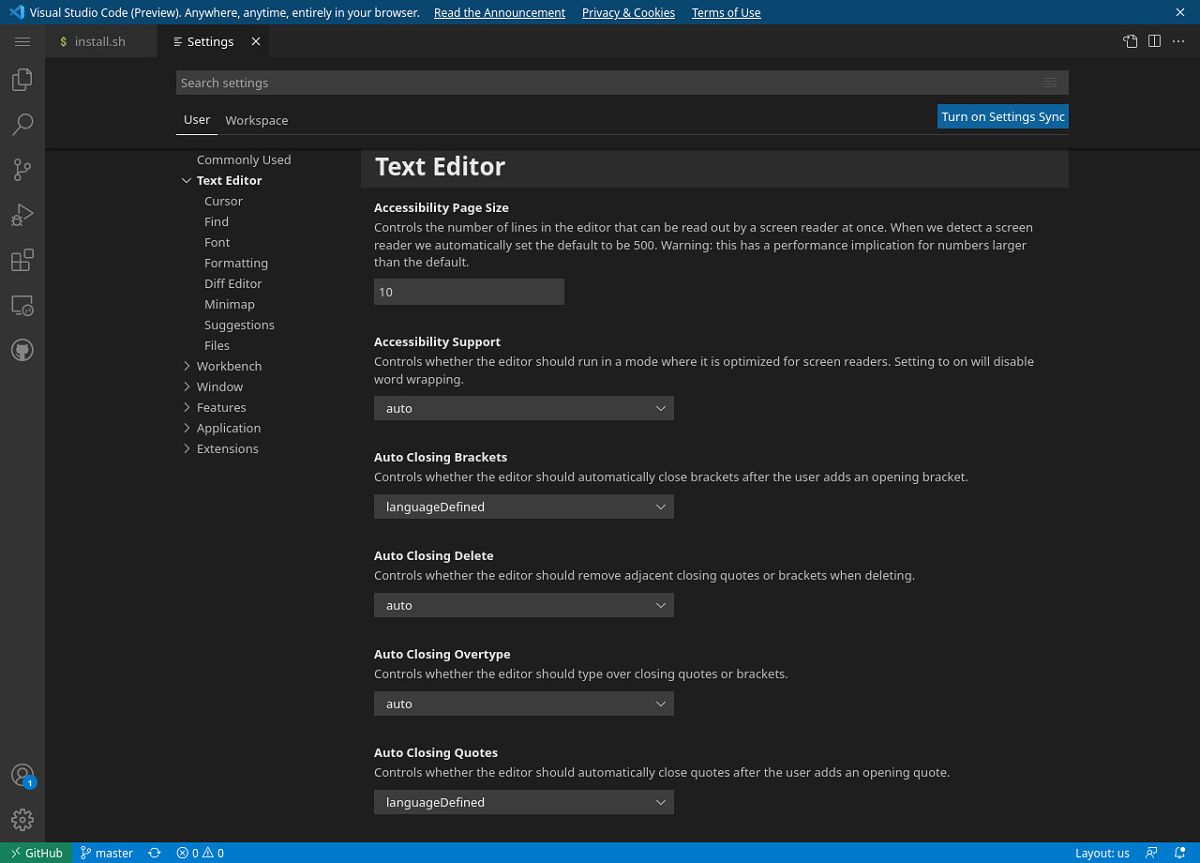
Task: Open the Remote Explorer view
Action: [x=22, y=306]
